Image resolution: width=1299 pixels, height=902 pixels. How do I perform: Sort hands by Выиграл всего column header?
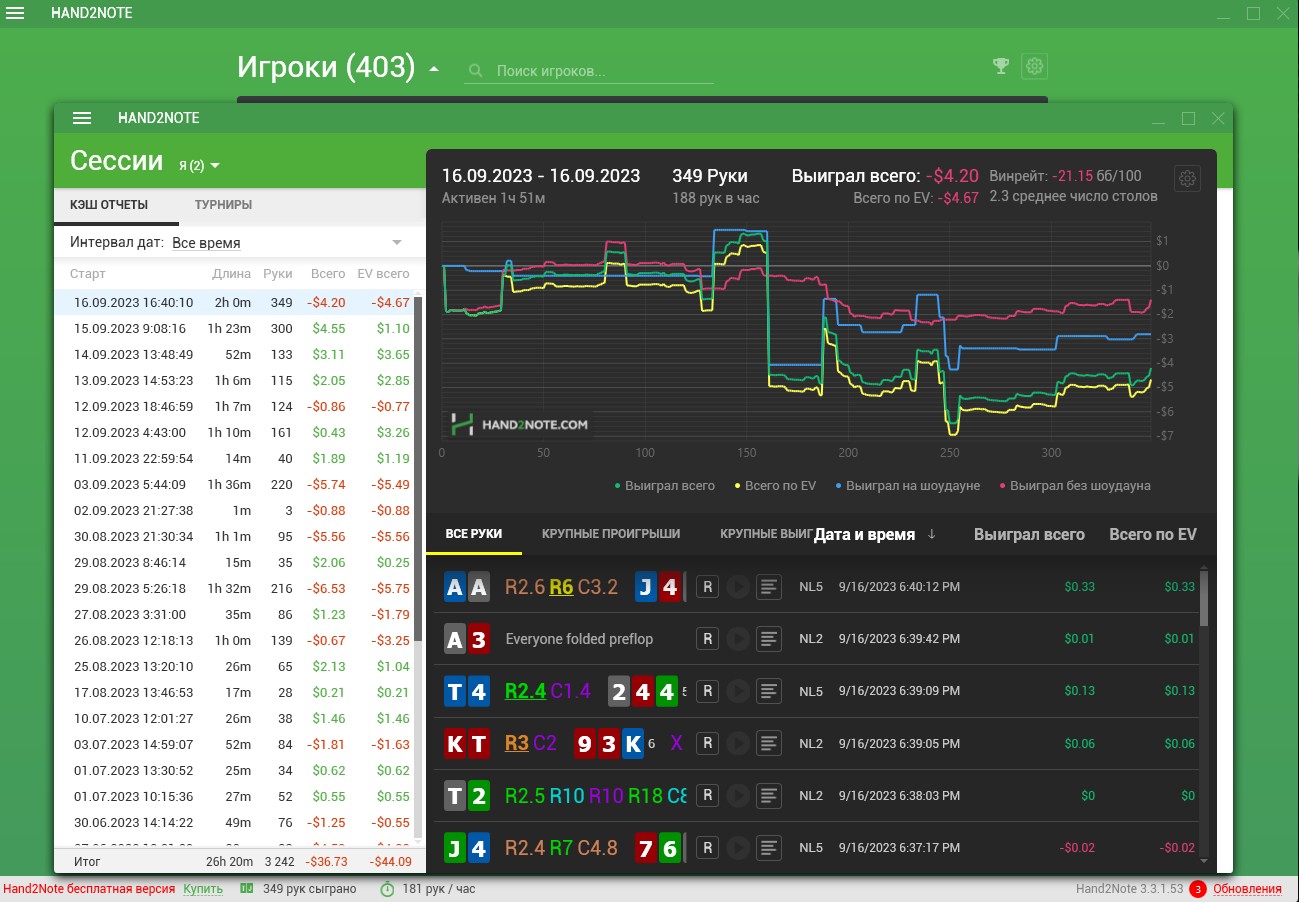(x=1029, y=534)
